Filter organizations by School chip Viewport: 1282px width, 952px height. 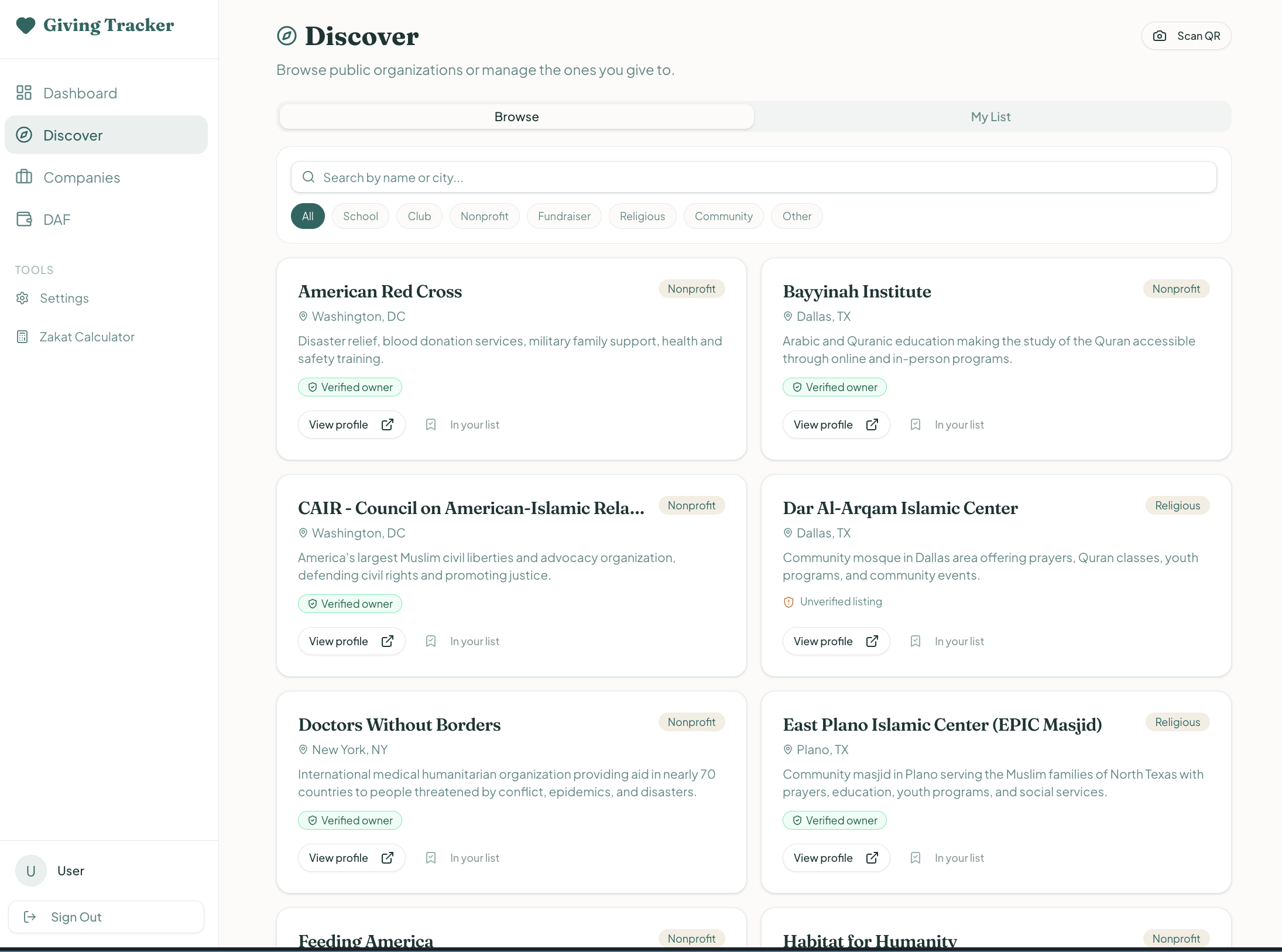360,216
